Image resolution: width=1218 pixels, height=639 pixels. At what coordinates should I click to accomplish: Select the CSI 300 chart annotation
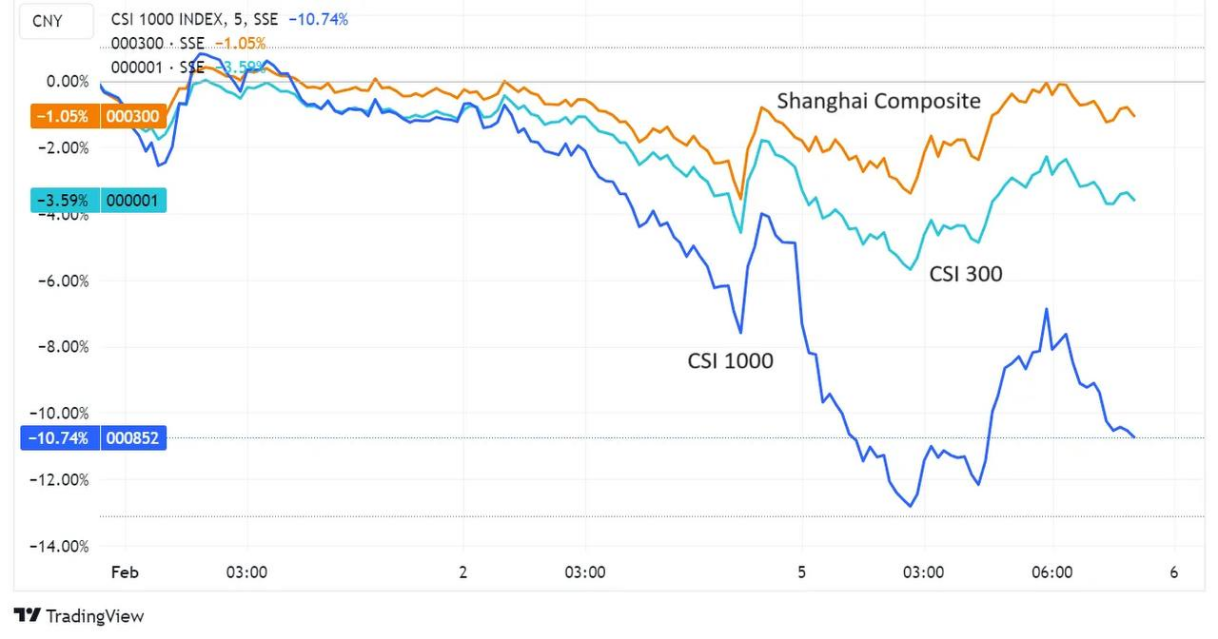(965, 273)
